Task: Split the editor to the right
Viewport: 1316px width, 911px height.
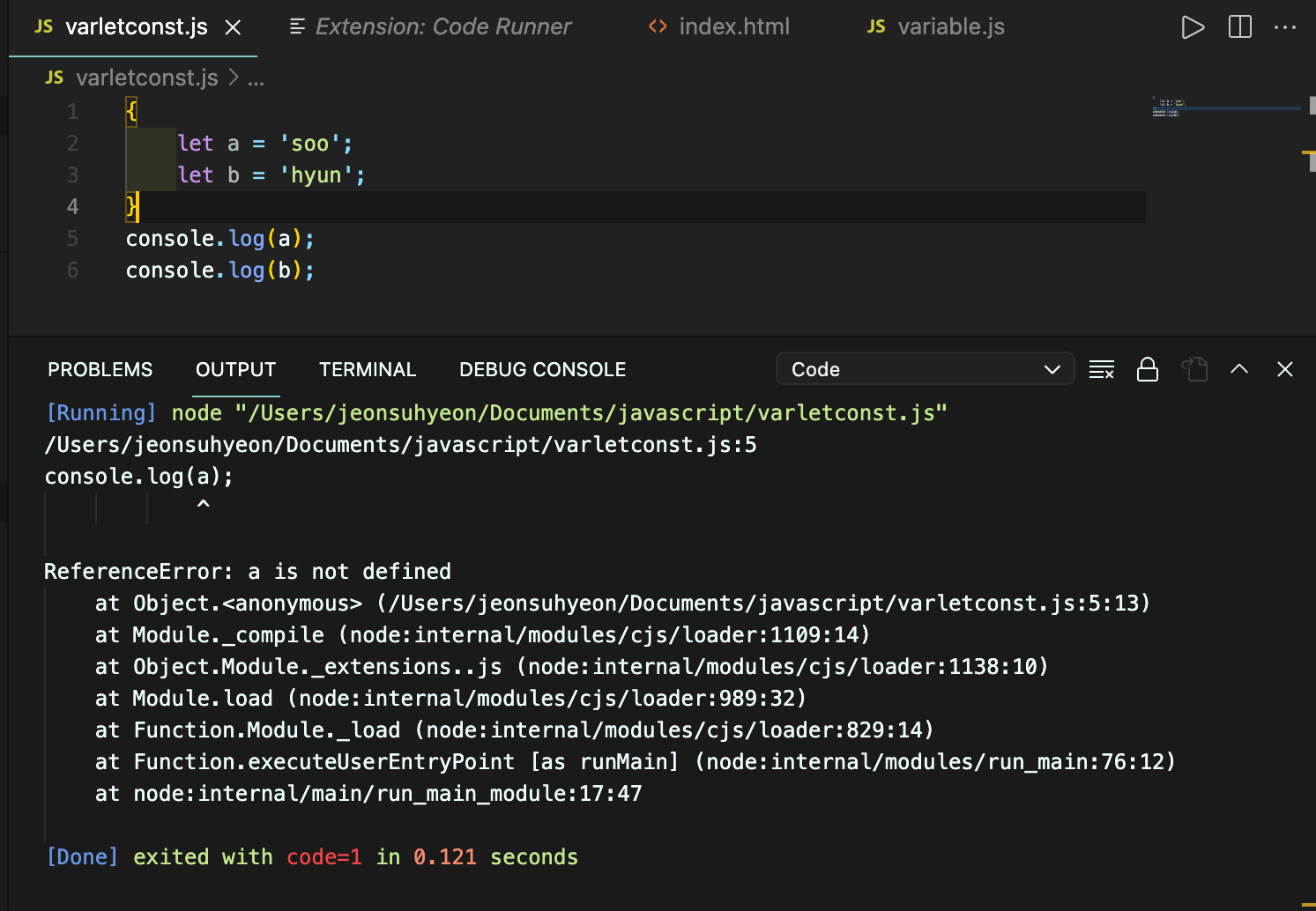Action: 1240,27
